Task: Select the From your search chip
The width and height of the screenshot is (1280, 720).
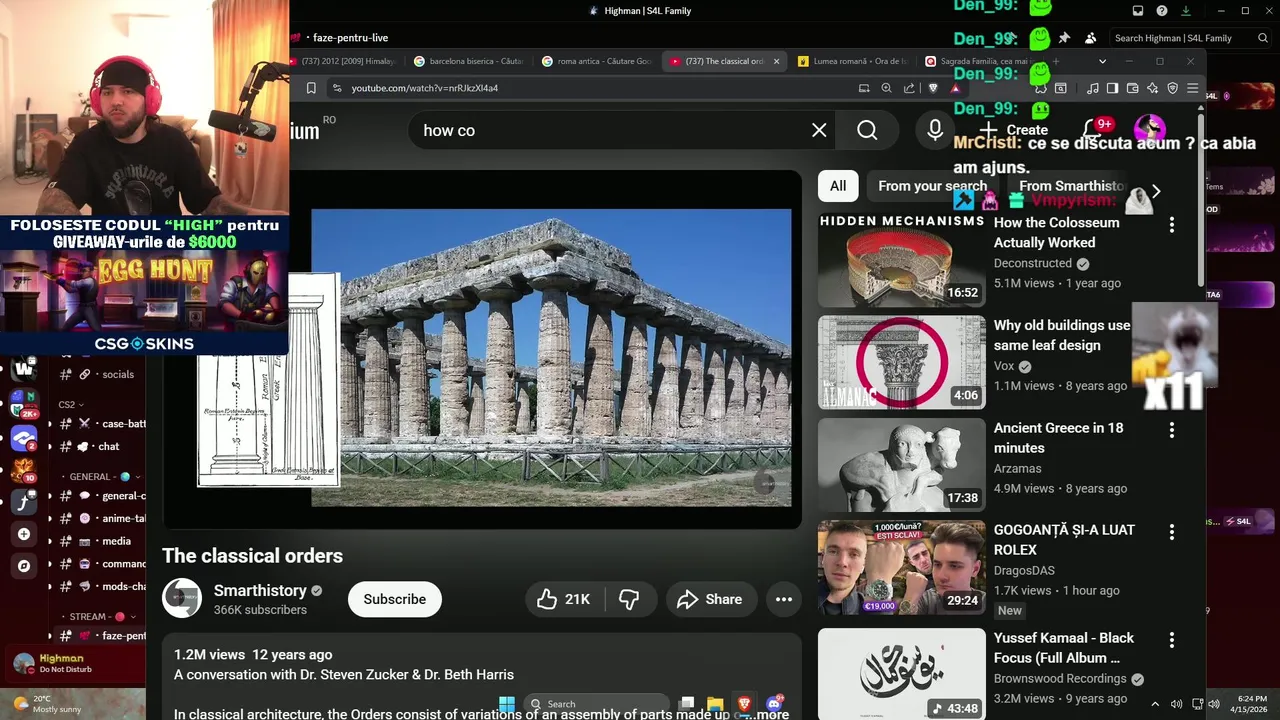Action: click(x=932, y=186)
